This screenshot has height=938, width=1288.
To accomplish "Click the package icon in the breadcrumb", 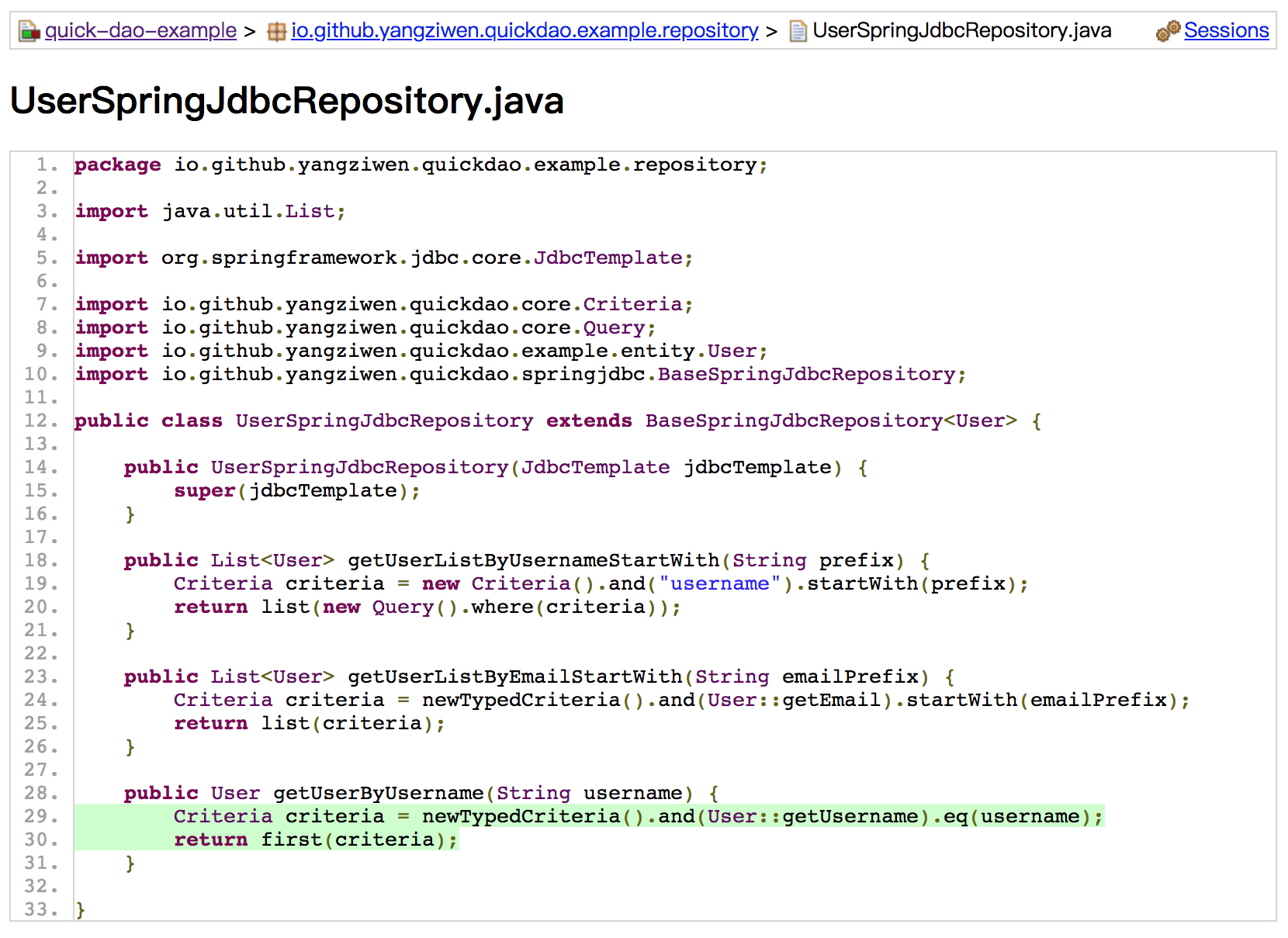I will pyautogui.click(x=276, y=32).
